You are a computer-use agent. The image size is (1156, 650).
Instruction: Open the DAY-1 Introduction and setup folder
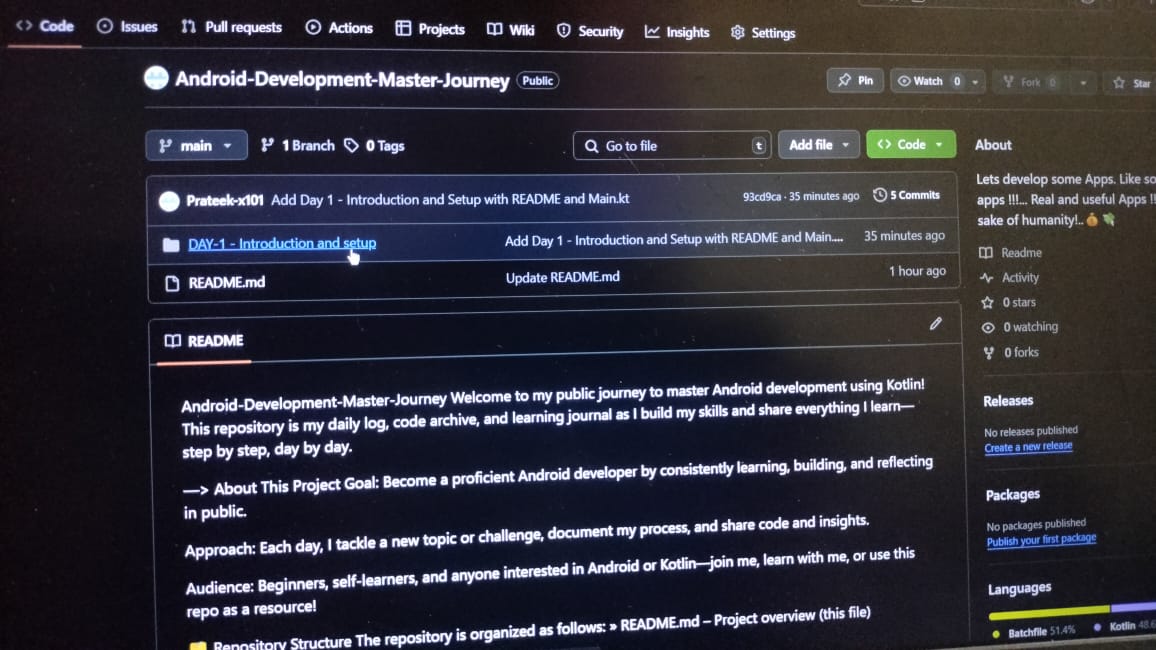click(x=283, y=242)
